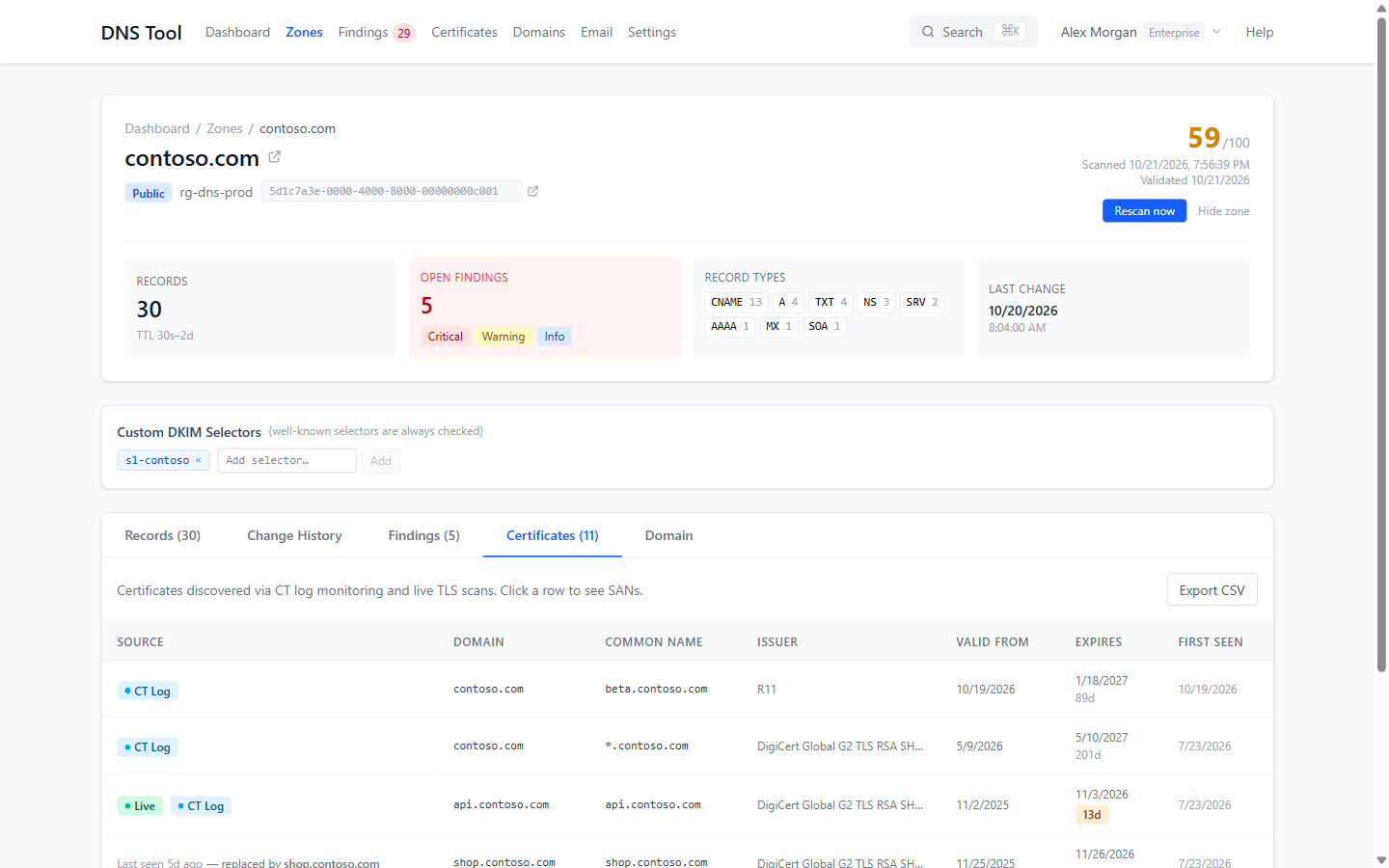Toggle the Info findings filter badge
Viewport: 1389px width, 868px height.
tap(555, 337)
